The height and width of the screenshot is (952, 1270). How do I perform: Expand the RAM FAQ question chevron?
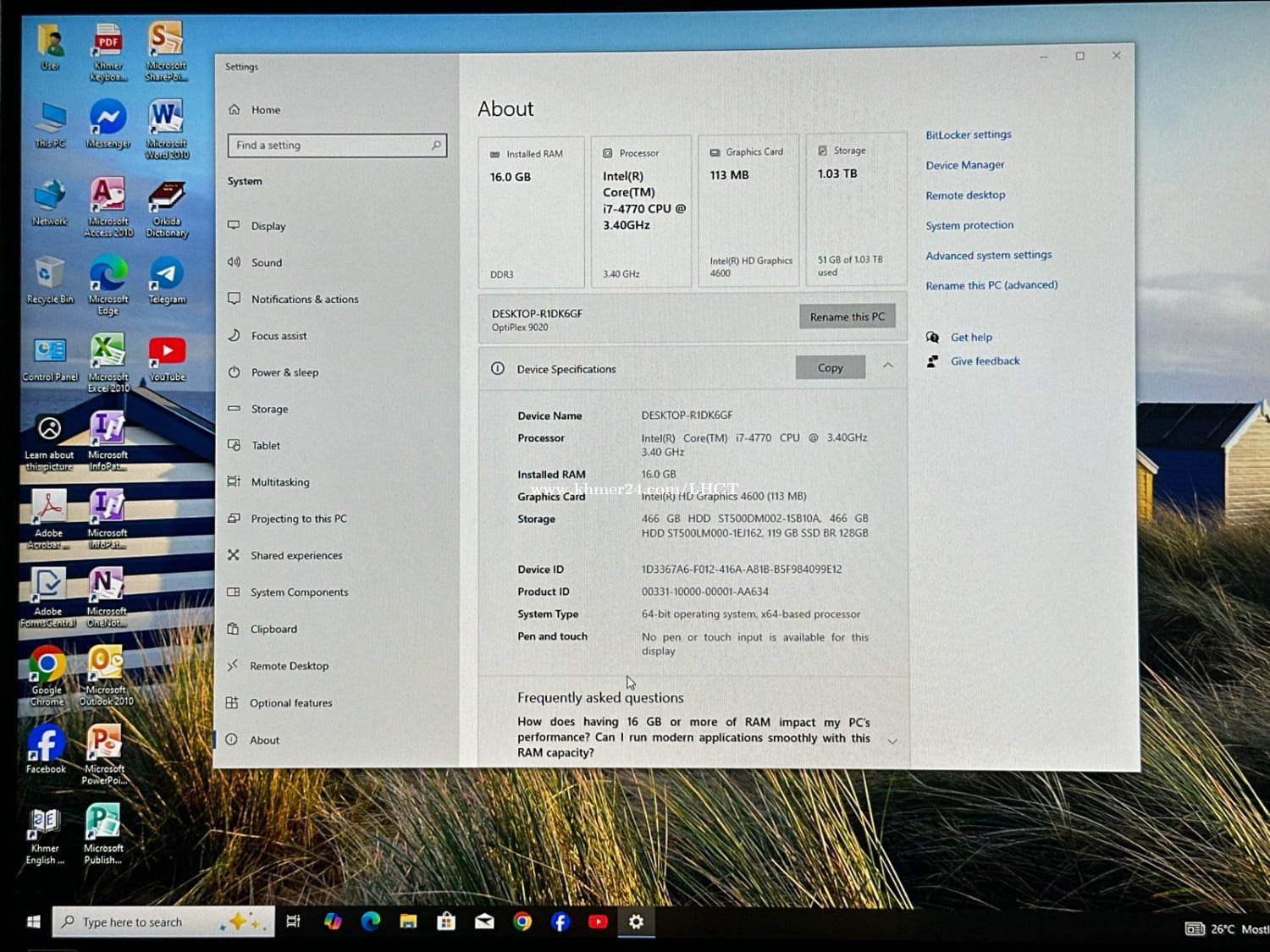point(892,741)
